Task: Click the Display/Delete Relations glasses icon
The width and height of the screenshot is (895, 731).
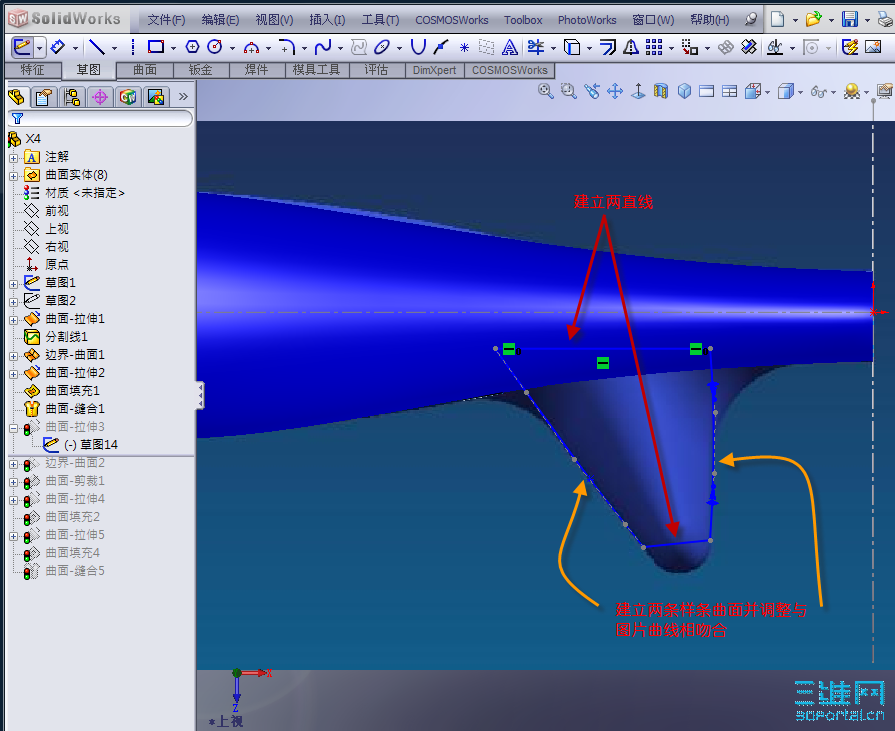Action: pos(775,47)
